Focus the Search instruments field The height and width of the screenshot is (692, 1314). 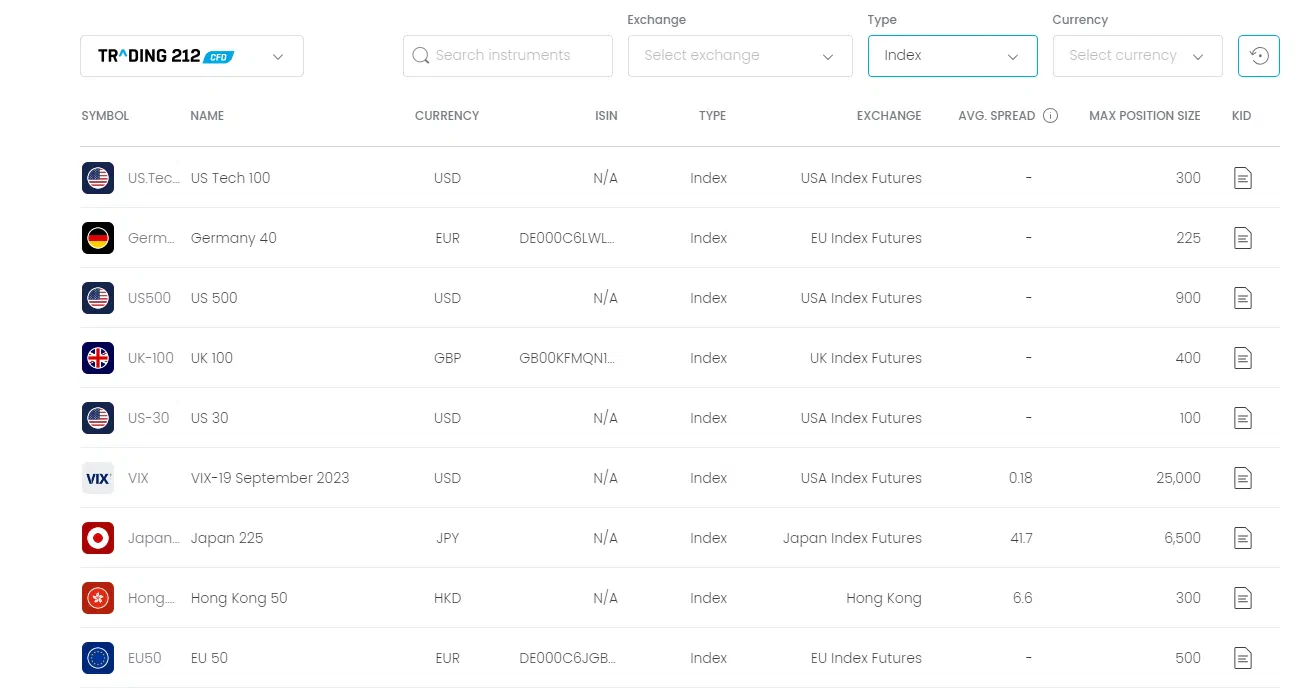coord(508,56)
